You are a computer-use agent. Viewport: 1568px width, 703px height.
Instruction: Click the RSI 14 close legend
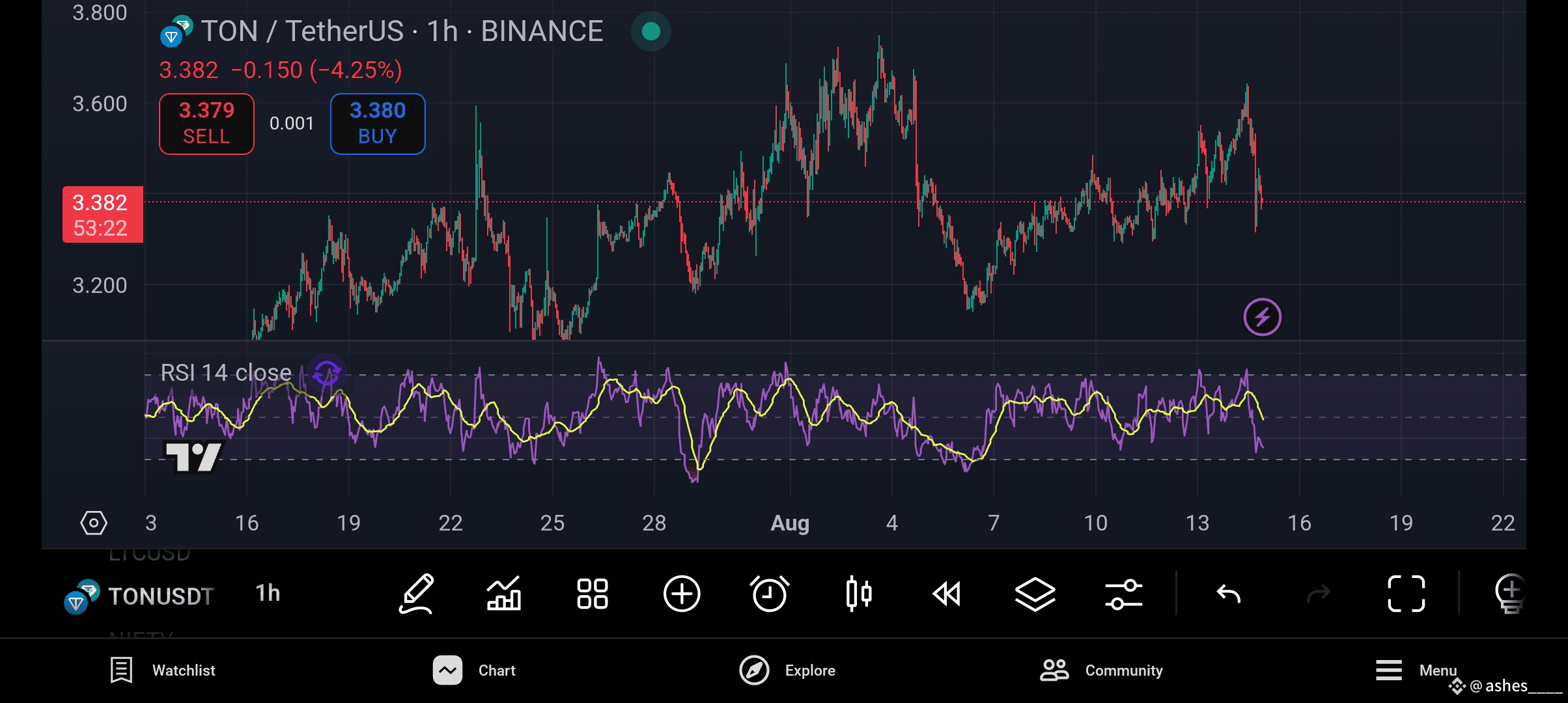(226, 373)
